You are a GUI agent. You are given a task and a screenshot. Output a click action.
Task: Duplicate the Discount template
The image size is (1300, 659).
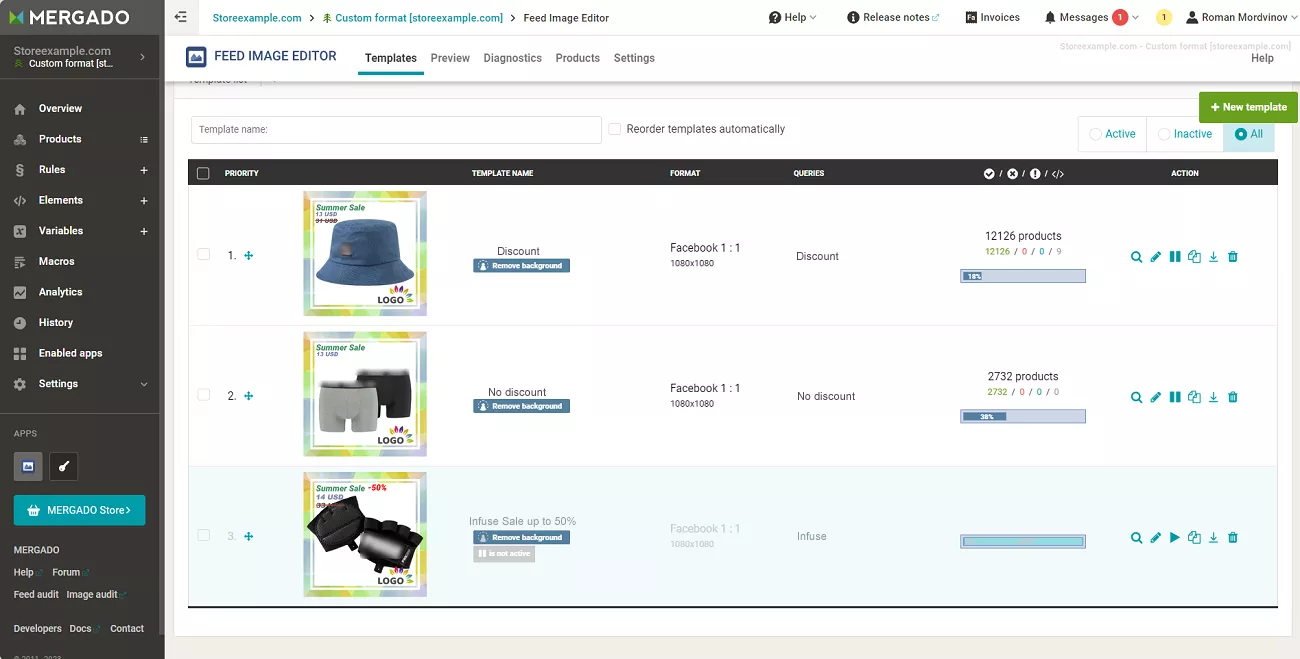tap(1194, 257)
